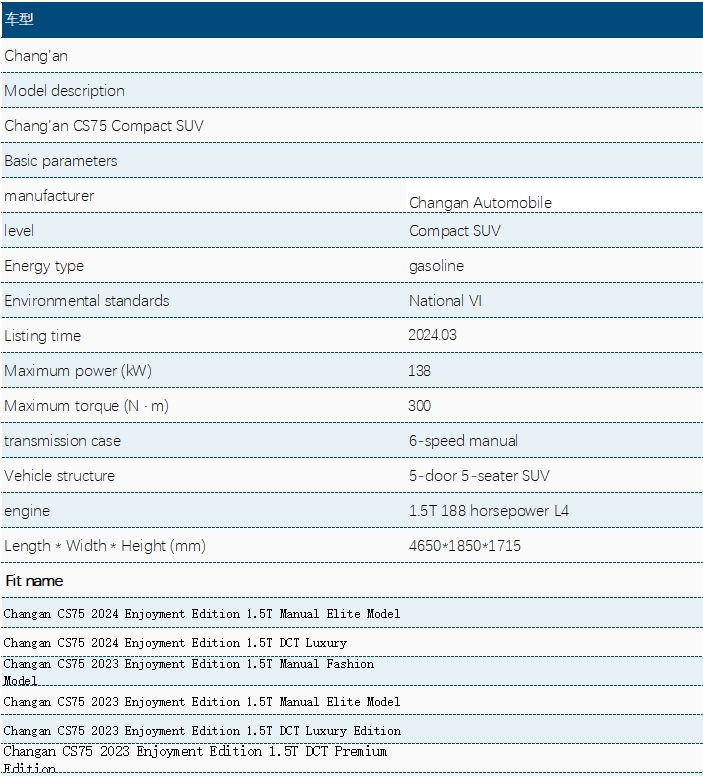This screenshot has height=776, width=703.
Task: Click the manufacturer label
Action: click(x=49, y=196)
